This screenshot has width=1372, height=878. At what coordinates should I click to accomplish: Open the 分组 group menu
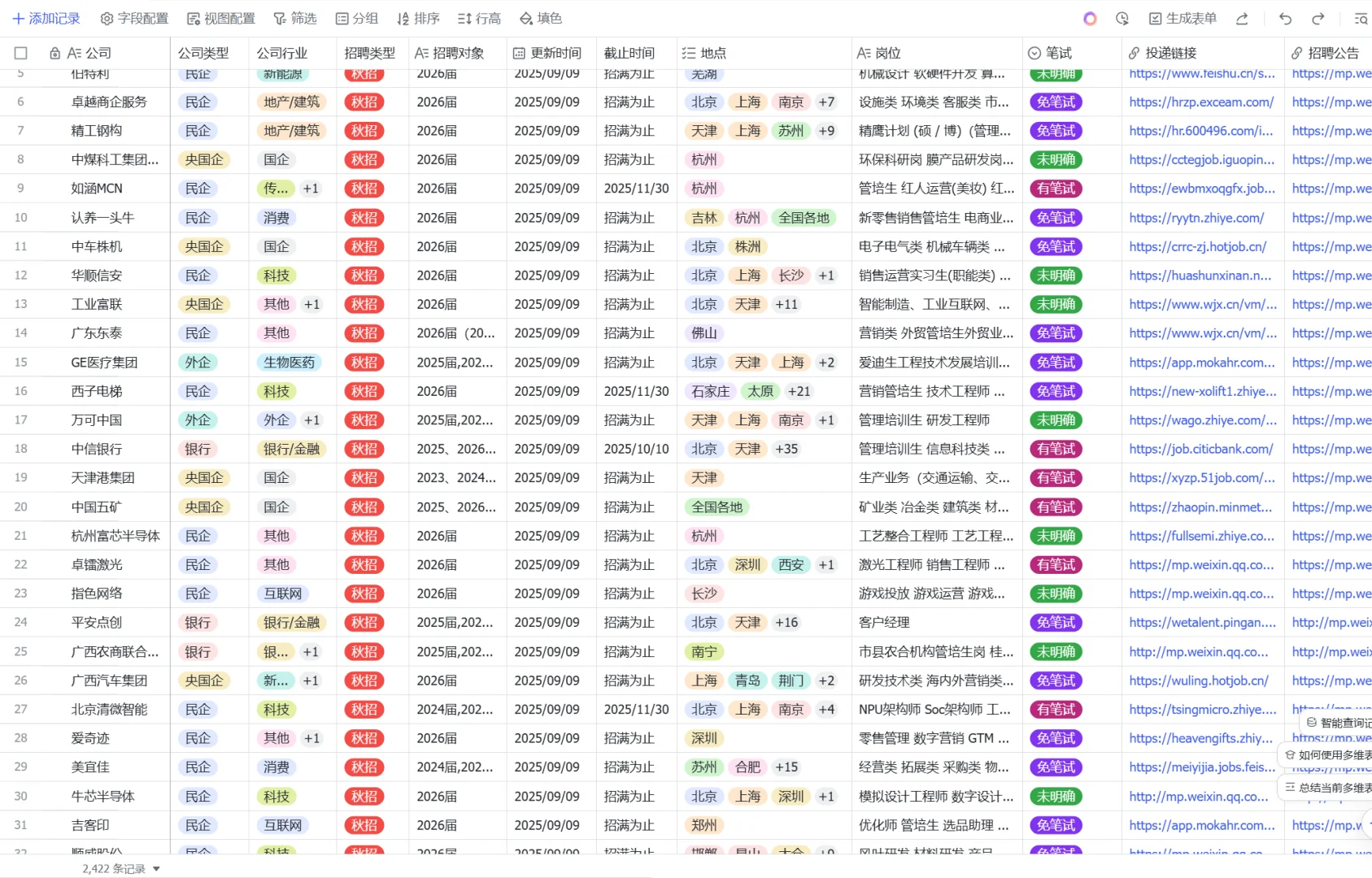tap(357, 19)
